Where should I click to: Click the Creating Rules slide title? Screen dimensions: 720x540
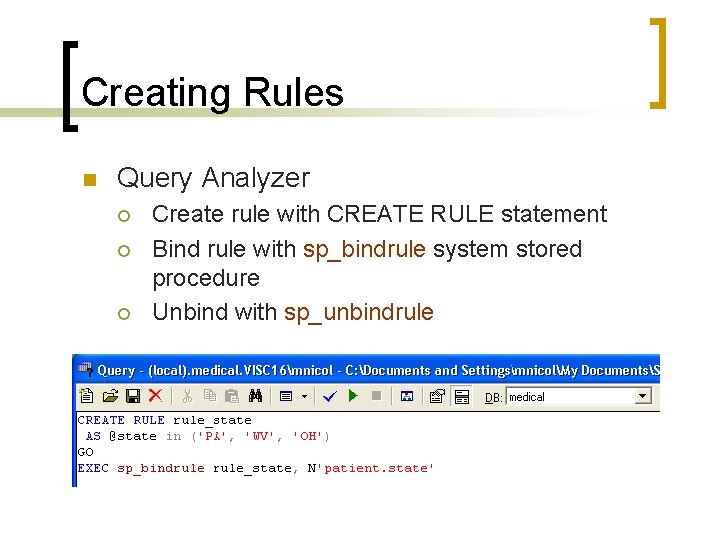(213, 92)
